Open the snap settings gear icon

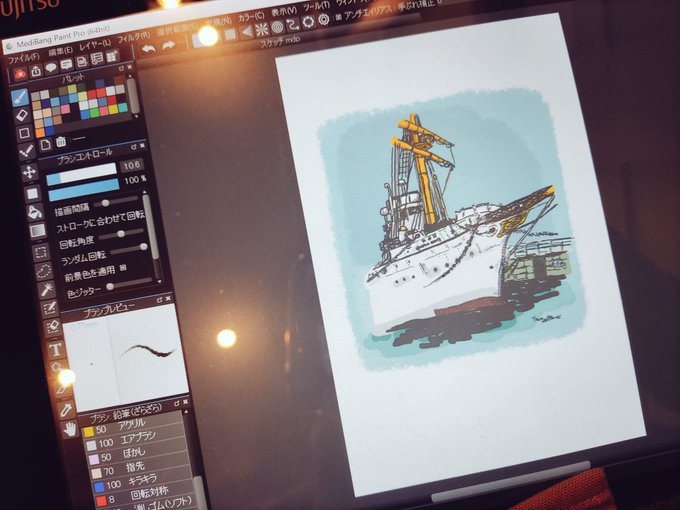click(324, 20)
